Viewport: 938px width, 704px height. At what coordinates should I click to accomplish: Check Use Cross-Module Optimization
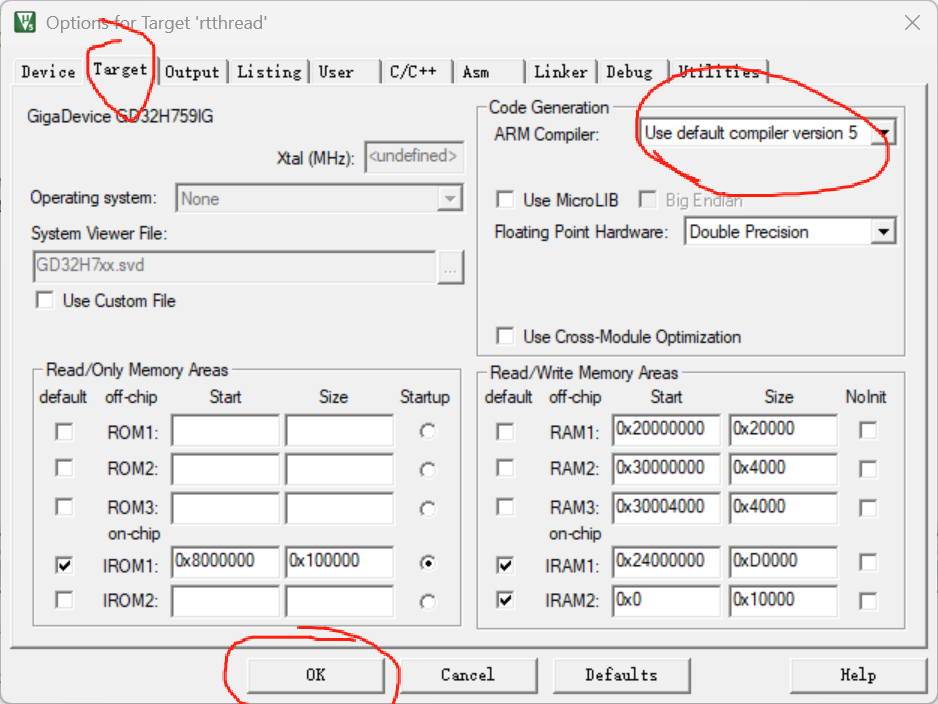pyautogui.click(x=506, y=337)
